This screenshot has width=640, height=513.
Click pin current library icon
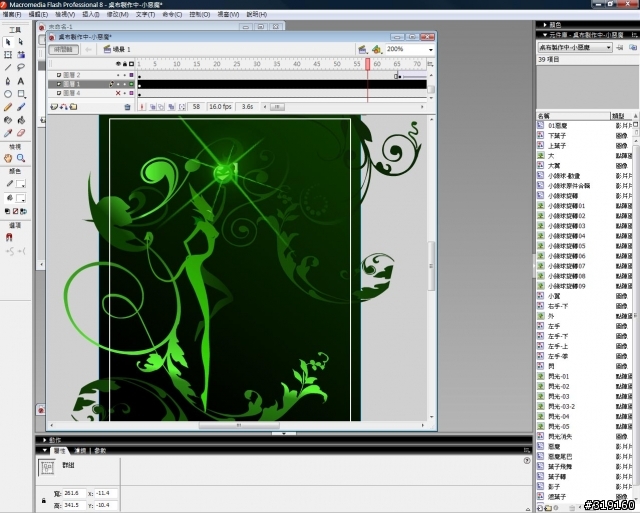[x=620, y=48]
